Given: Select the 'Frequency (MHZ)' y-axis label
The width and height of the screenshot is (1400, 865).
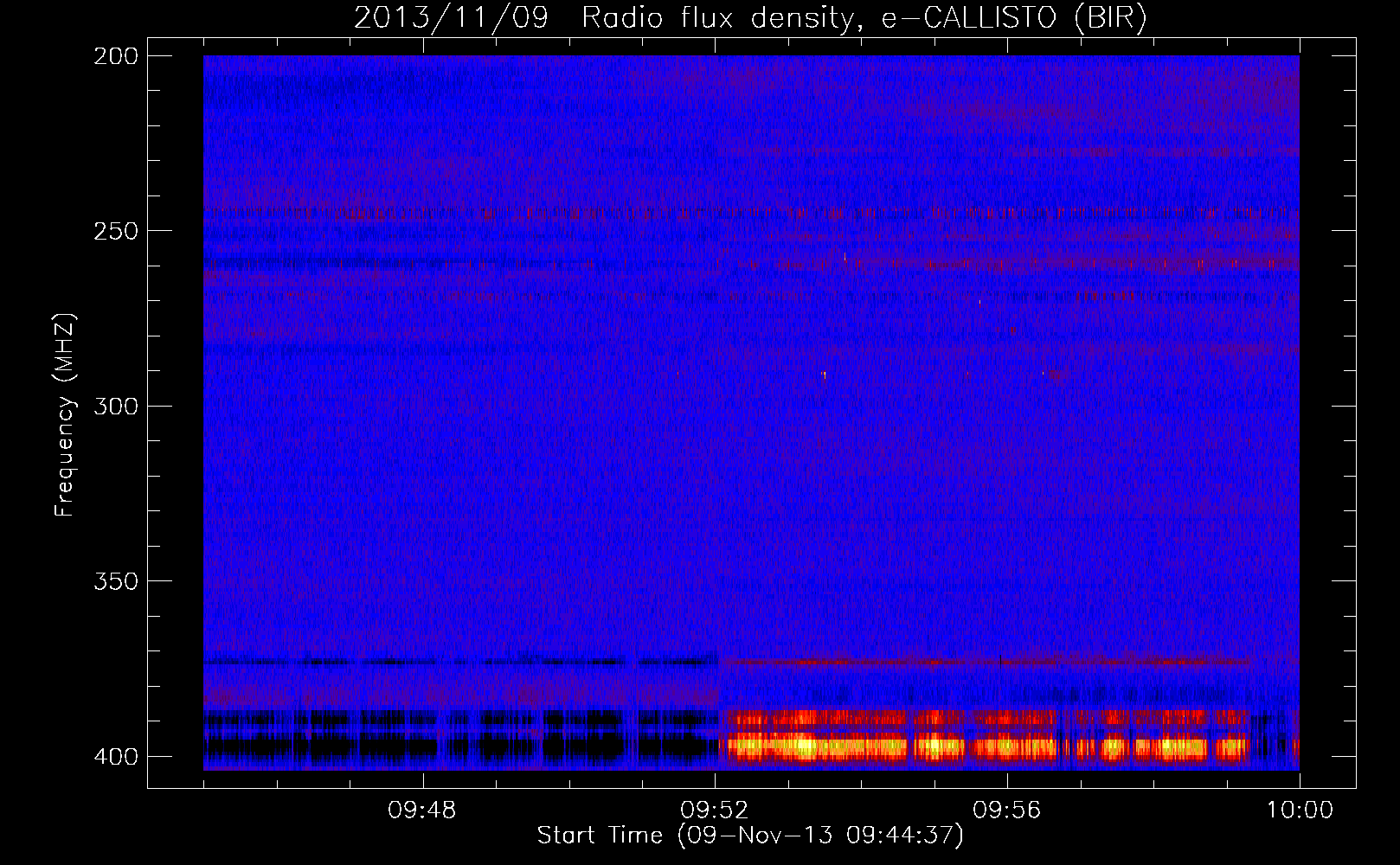Looking at the screenshot, I should pos(65,414).
